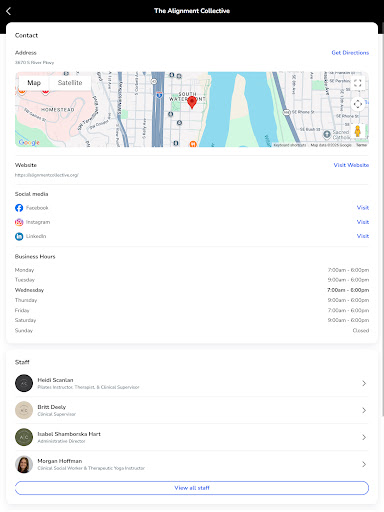Click View all staff button
Viewport: 384px width, 512px height.
pyautogui.click(x=192, y=488)
